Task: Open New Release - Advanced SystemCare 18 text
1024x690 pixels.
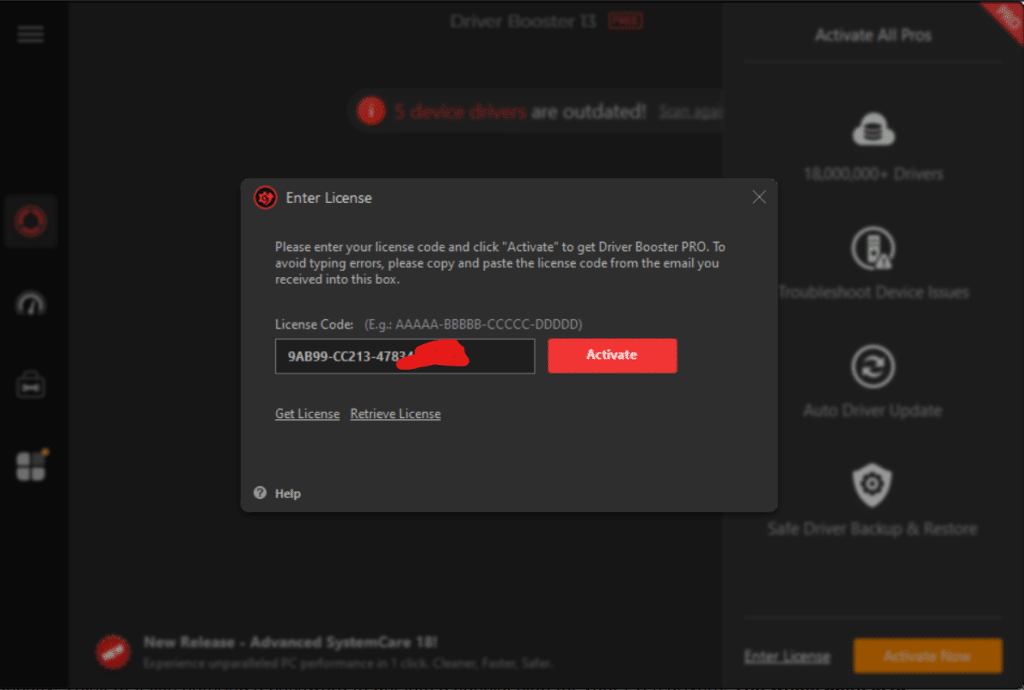Action: [x=290, y=642]
